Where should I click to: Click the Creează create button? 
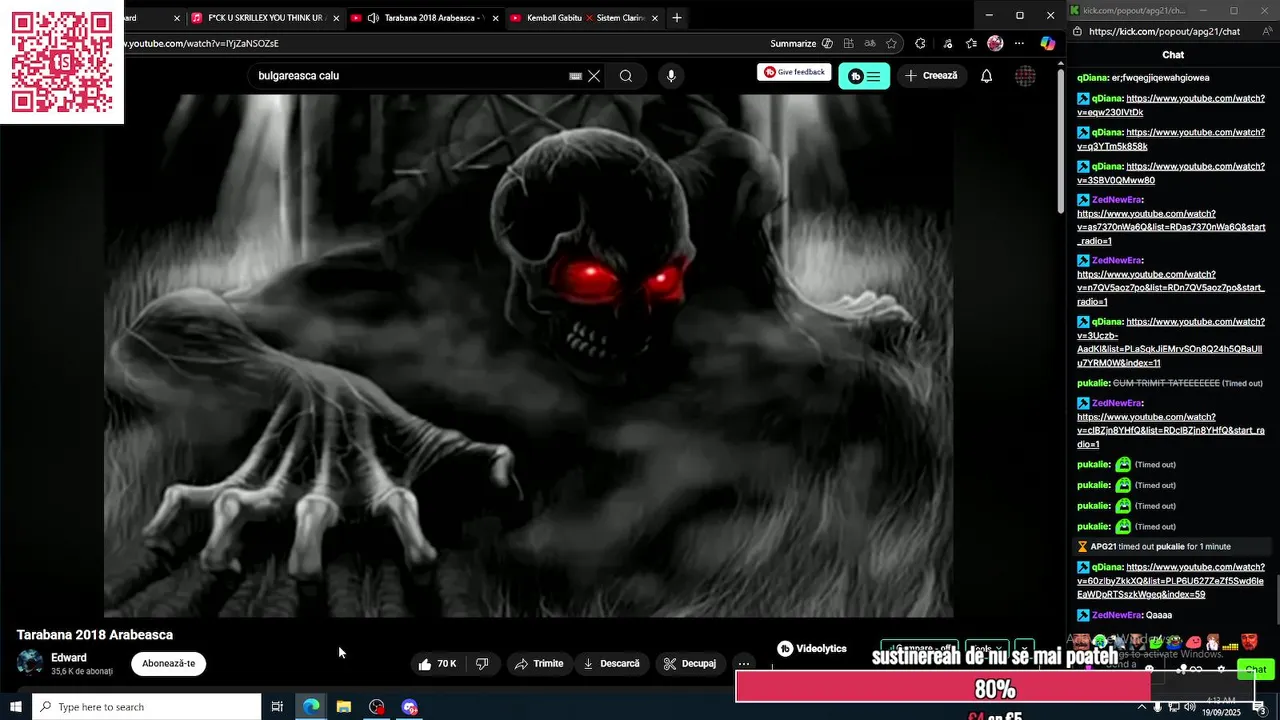[931, 76]
